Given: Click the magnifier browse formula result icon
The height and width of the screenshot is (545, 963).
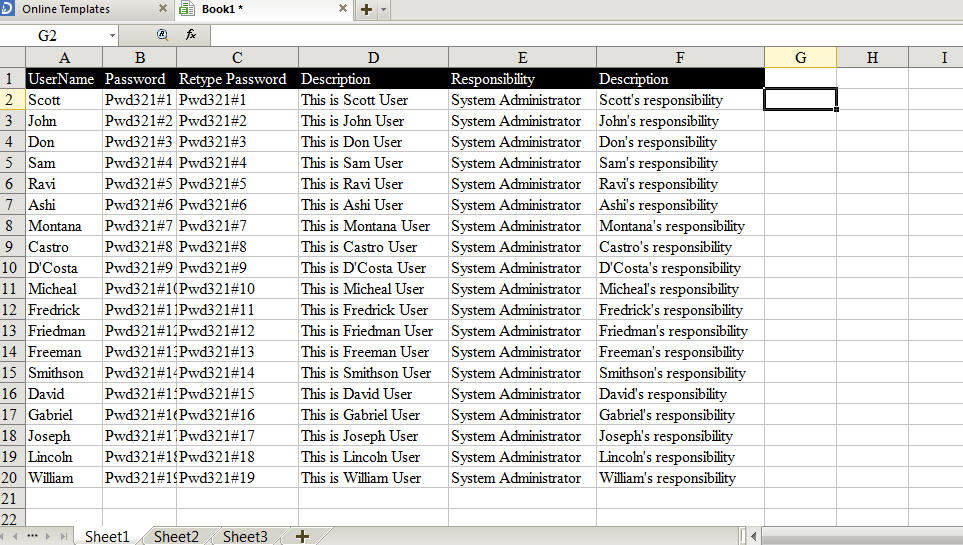Looking at the screenshot, I should coord(162,35).
